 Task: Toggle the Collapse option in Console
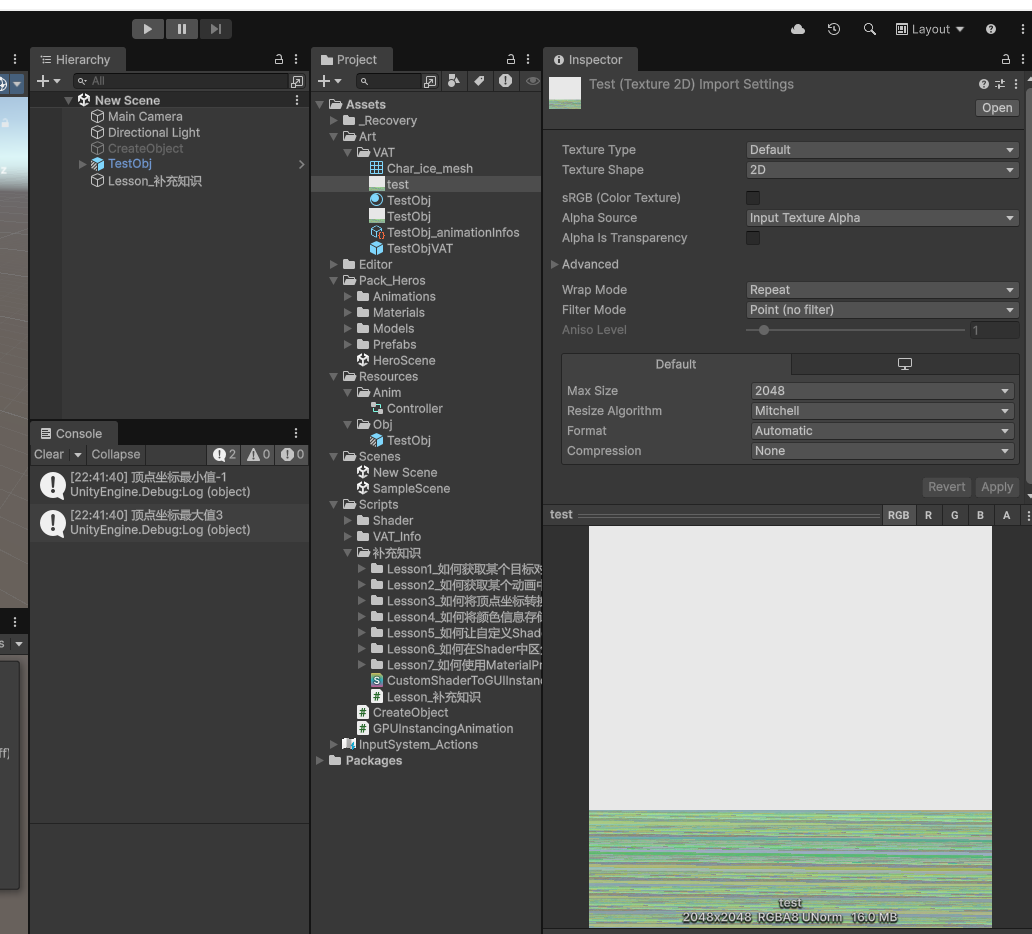coord(116,454)
